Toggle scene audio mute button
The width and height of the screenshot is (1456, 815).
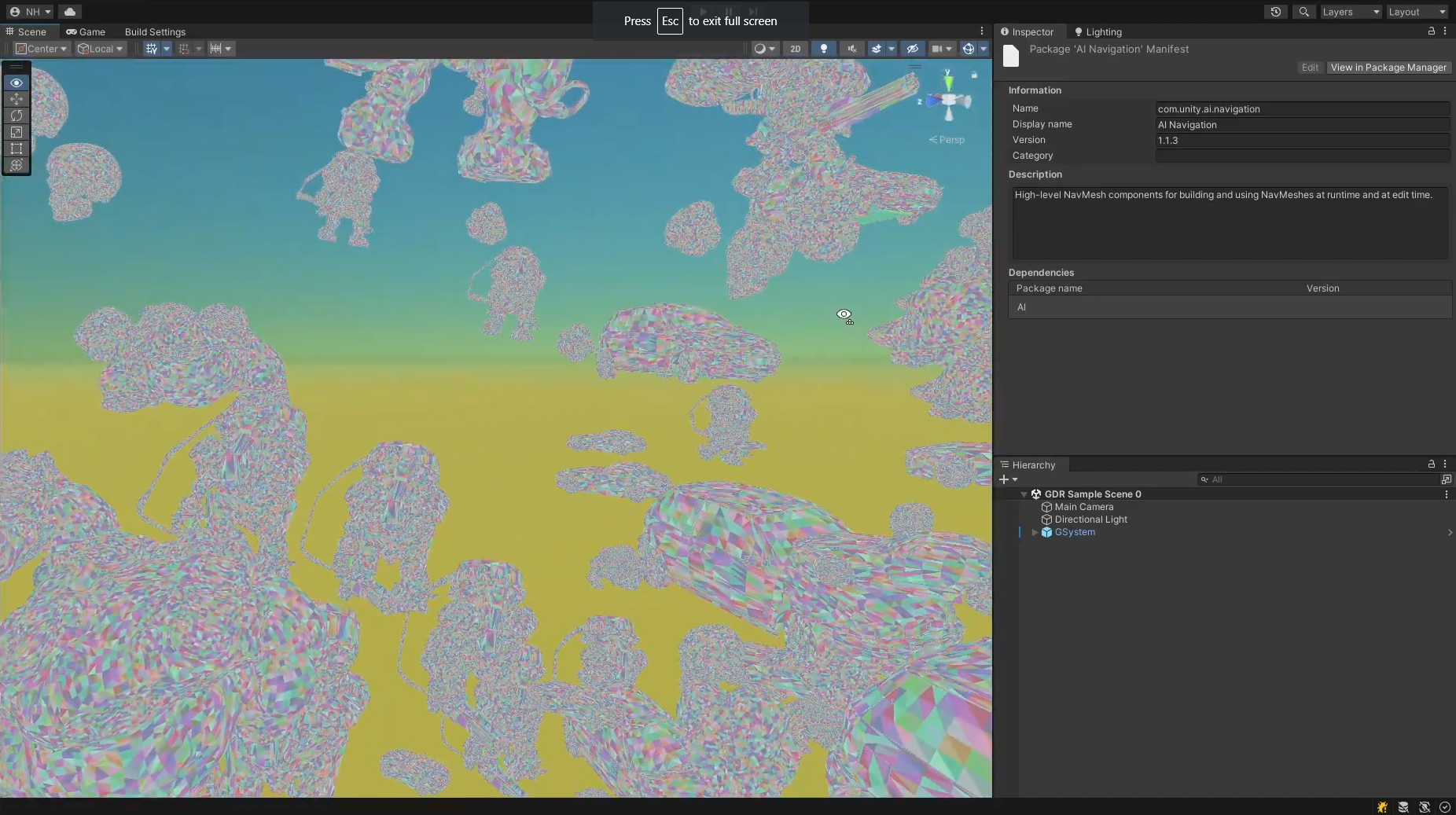point(851,49)
